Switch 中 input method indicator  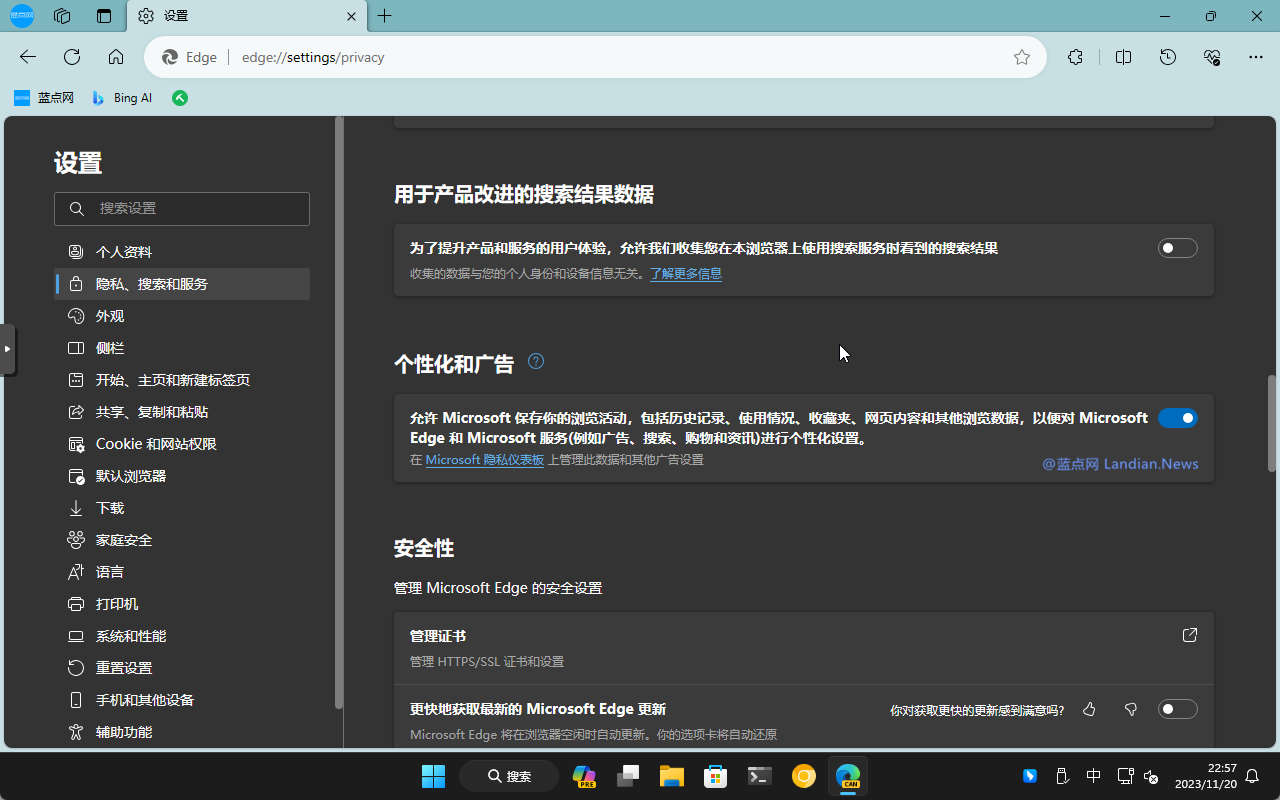click(1094, 776)
